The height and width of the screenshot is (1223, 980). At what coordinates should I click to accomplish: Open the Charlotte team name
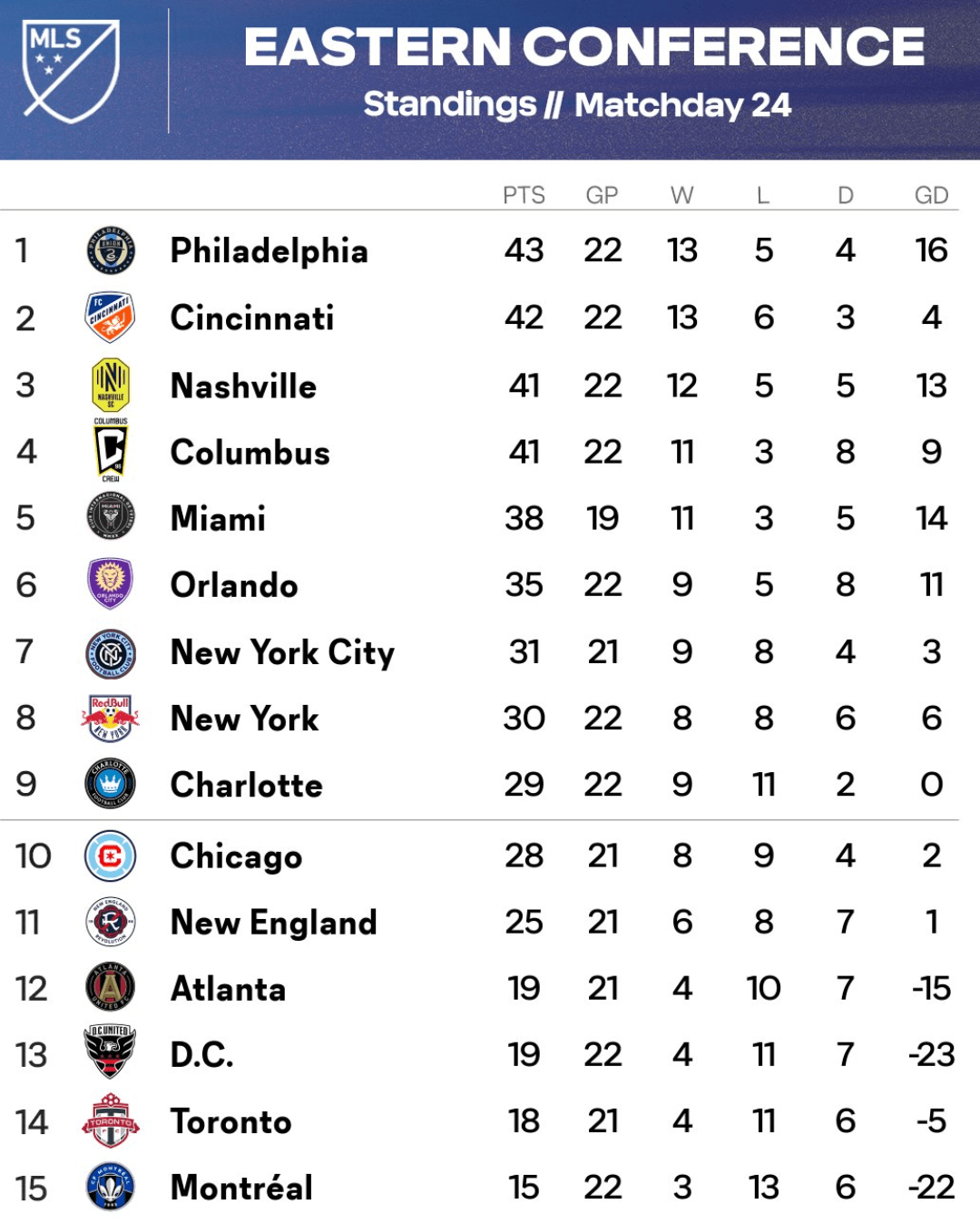pos(247,785)
